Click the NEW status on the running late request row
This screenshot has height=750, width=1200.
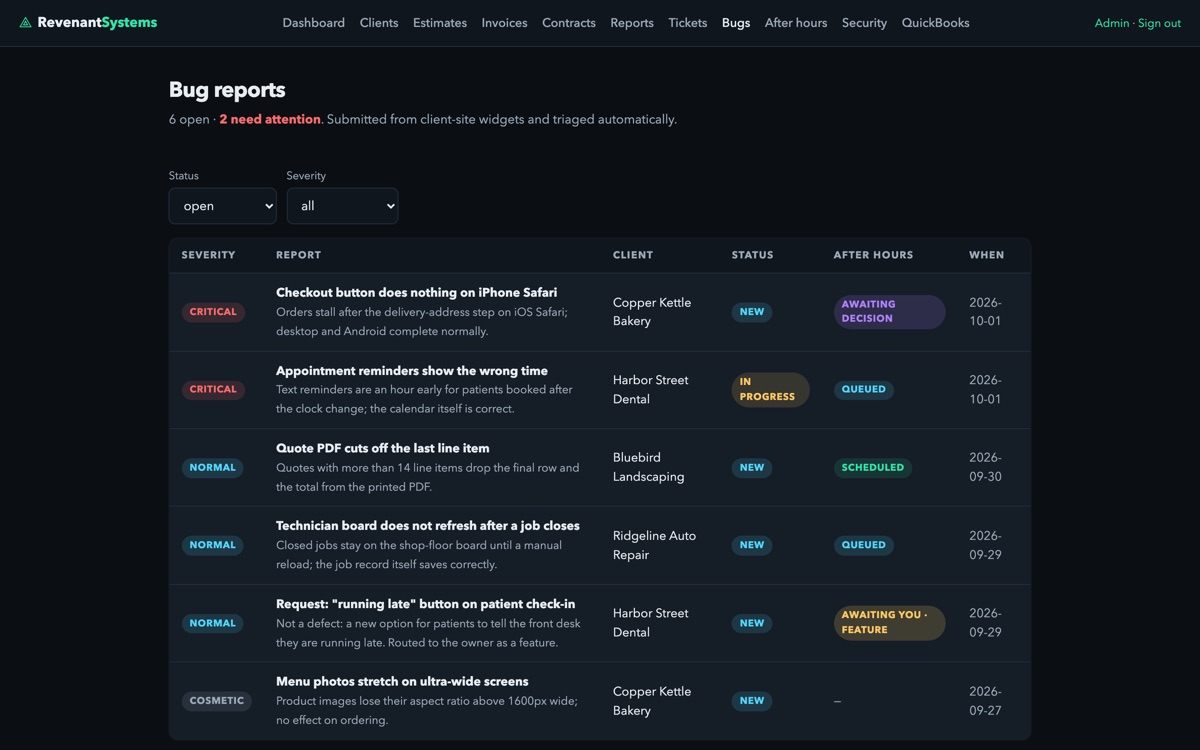(x=752, y=623)
